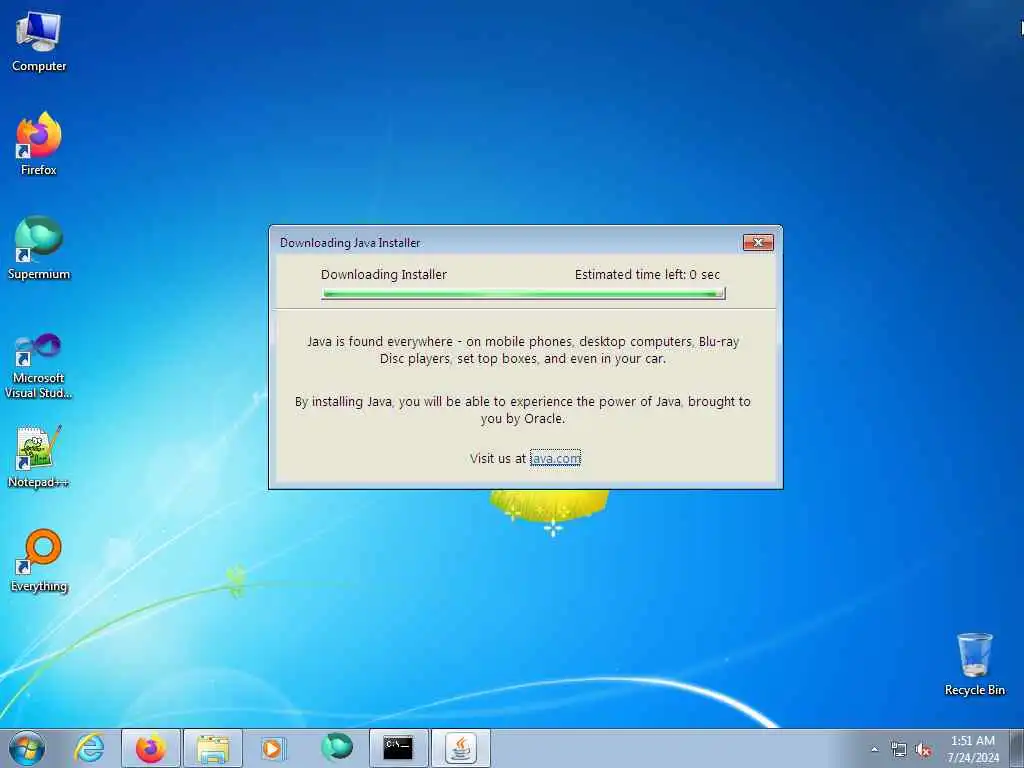Open Windows Explorer folder in taskbar
The height and width of the screenshot is (768, 1024).
(213, 748)
